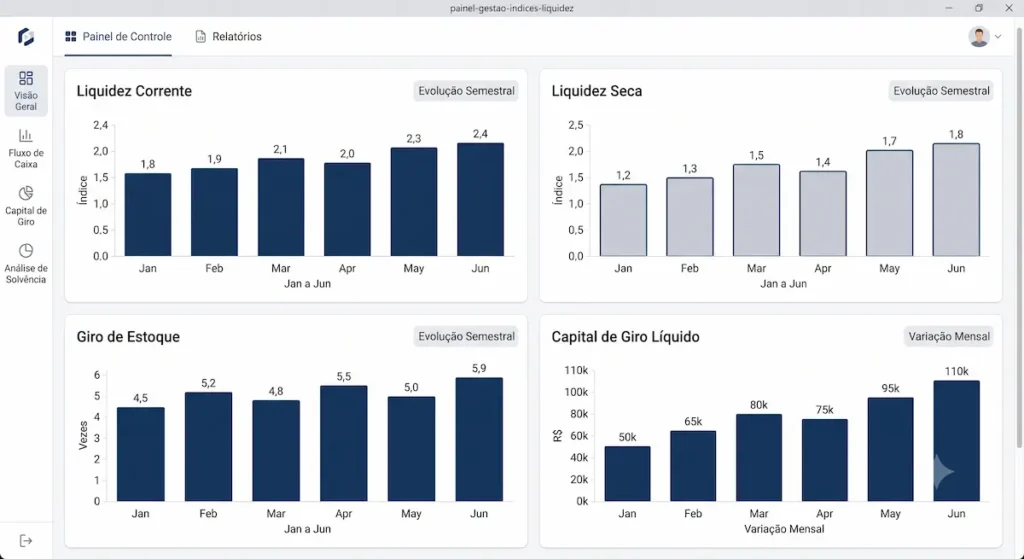Click the Vezes axis label
The width and height of the screenshot is (1024, 559).
(x=83, y=436)
